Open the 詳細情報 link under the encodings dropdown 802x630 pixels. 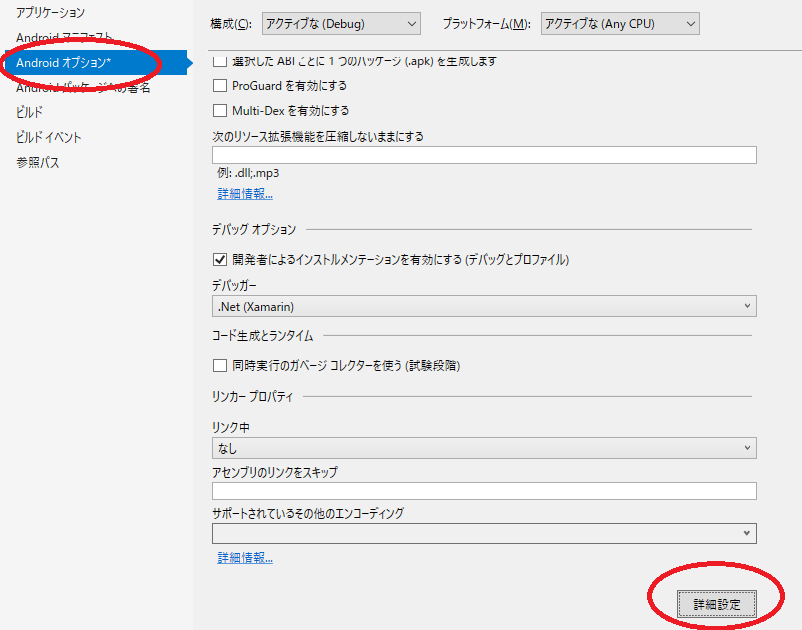click(x=245, y=558)
